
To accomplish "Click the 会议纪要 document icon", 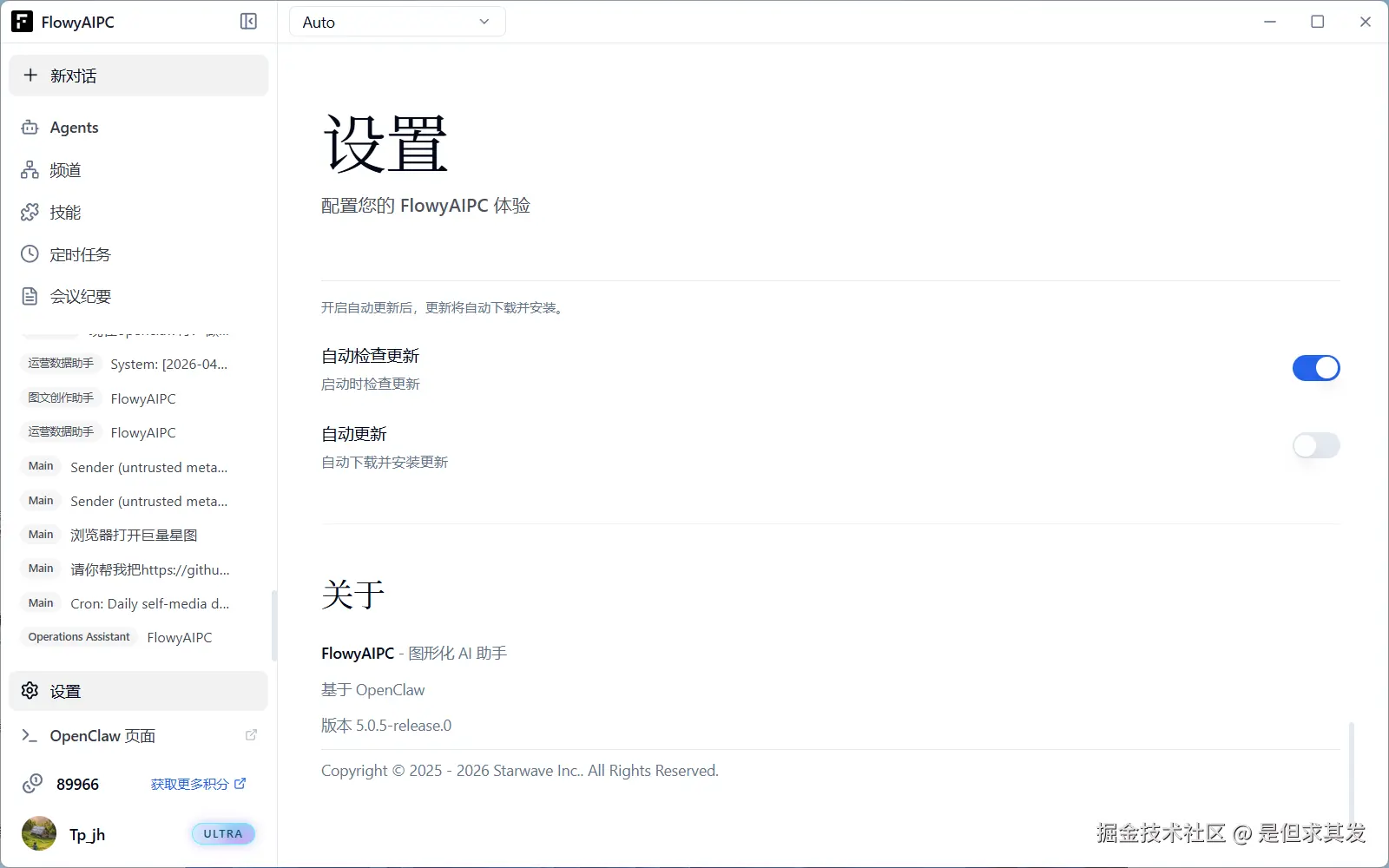I will [x=30, y=296].
